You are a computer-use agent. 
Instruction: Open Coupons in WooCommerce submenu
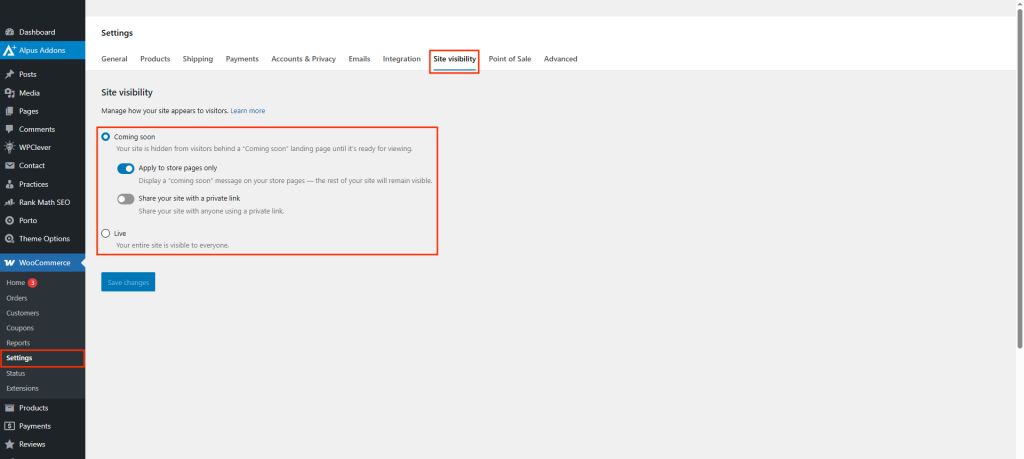[x=20, y=328]
